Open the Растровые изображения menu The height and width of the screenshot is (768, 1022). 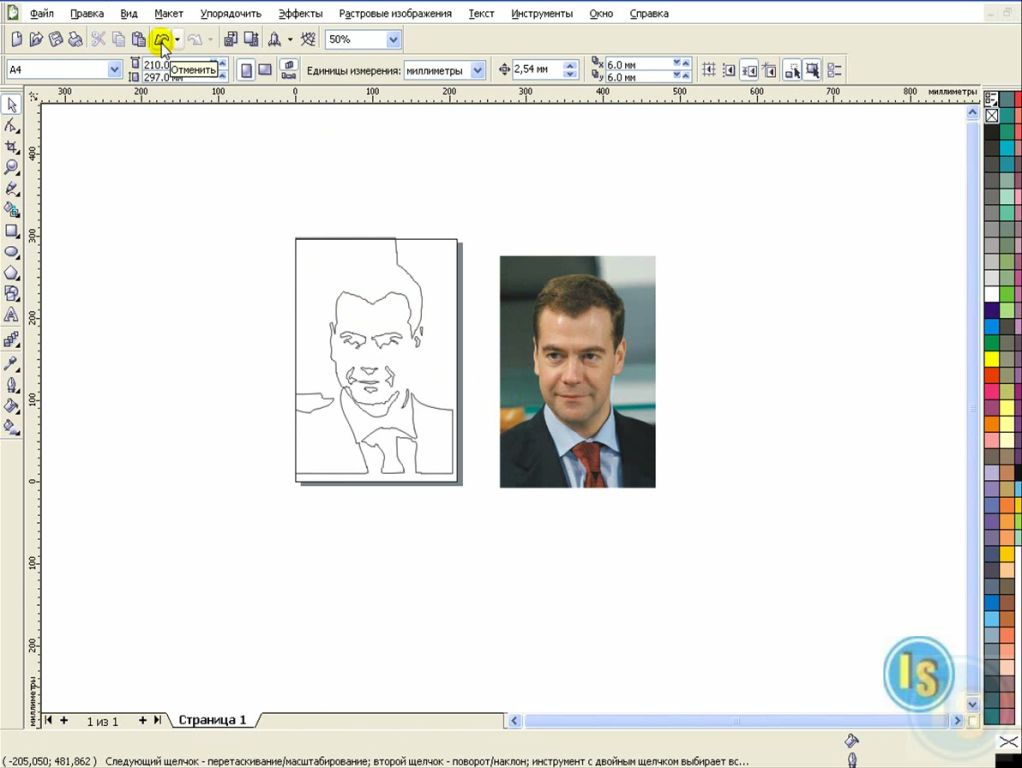point(395,13)
